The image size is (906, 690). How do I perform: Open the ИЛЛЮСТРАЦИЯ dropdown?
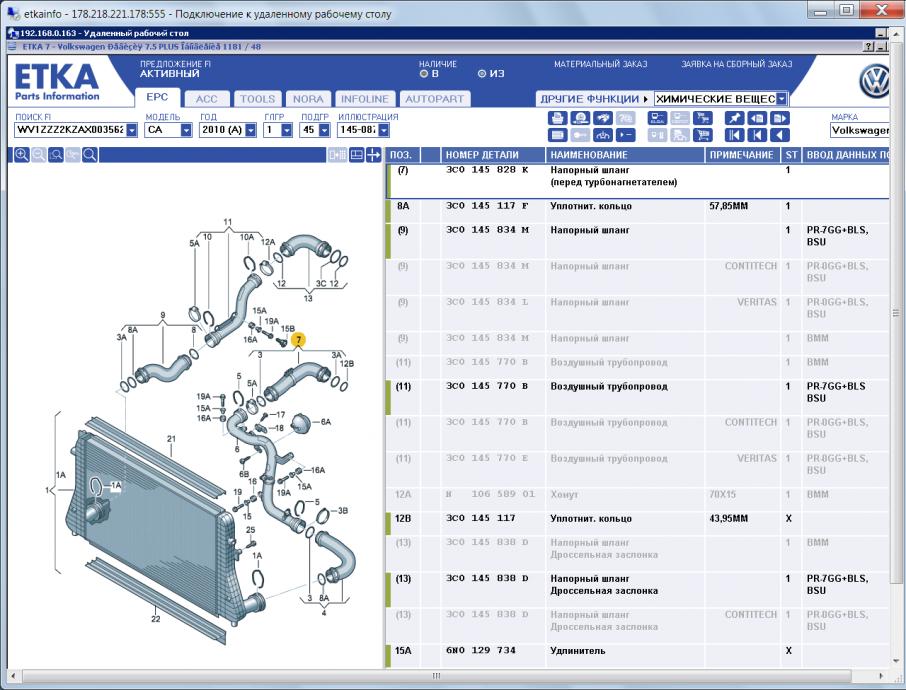click(x=384, y=130)
